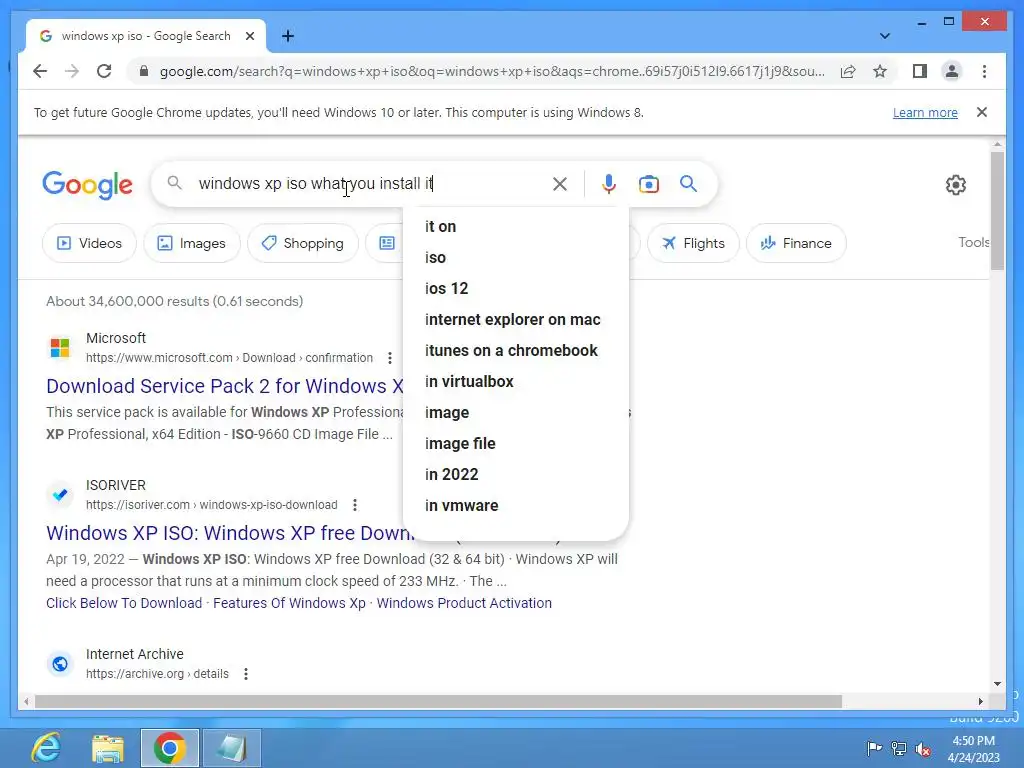Filter results by Finance

[x=796, y=243]
